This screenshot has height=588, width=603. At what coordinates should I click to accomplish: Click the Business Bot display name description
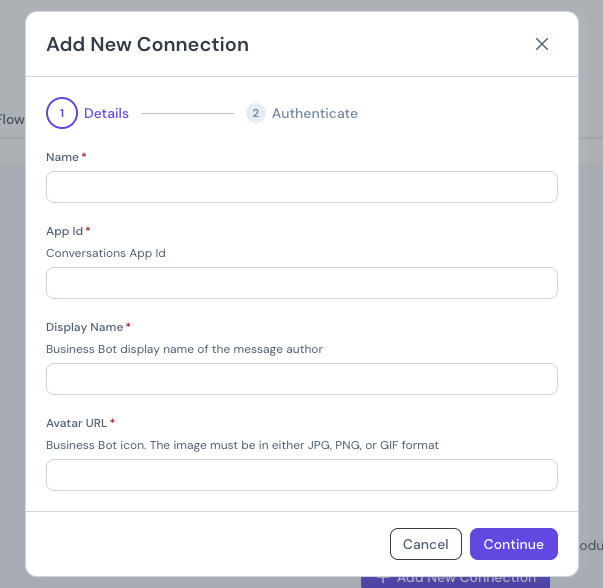click(x=184, y=349)
